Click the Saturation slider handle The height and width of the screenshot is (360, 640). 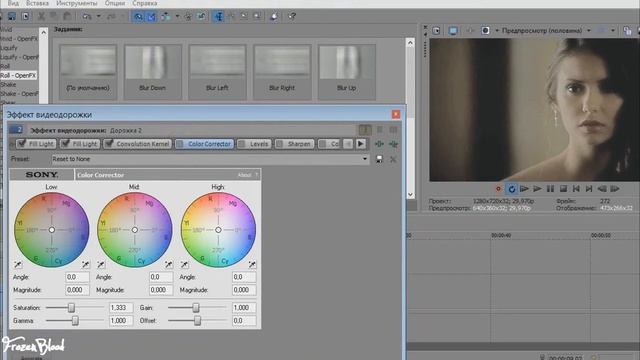pyautogui.click(x=71, y=307)
